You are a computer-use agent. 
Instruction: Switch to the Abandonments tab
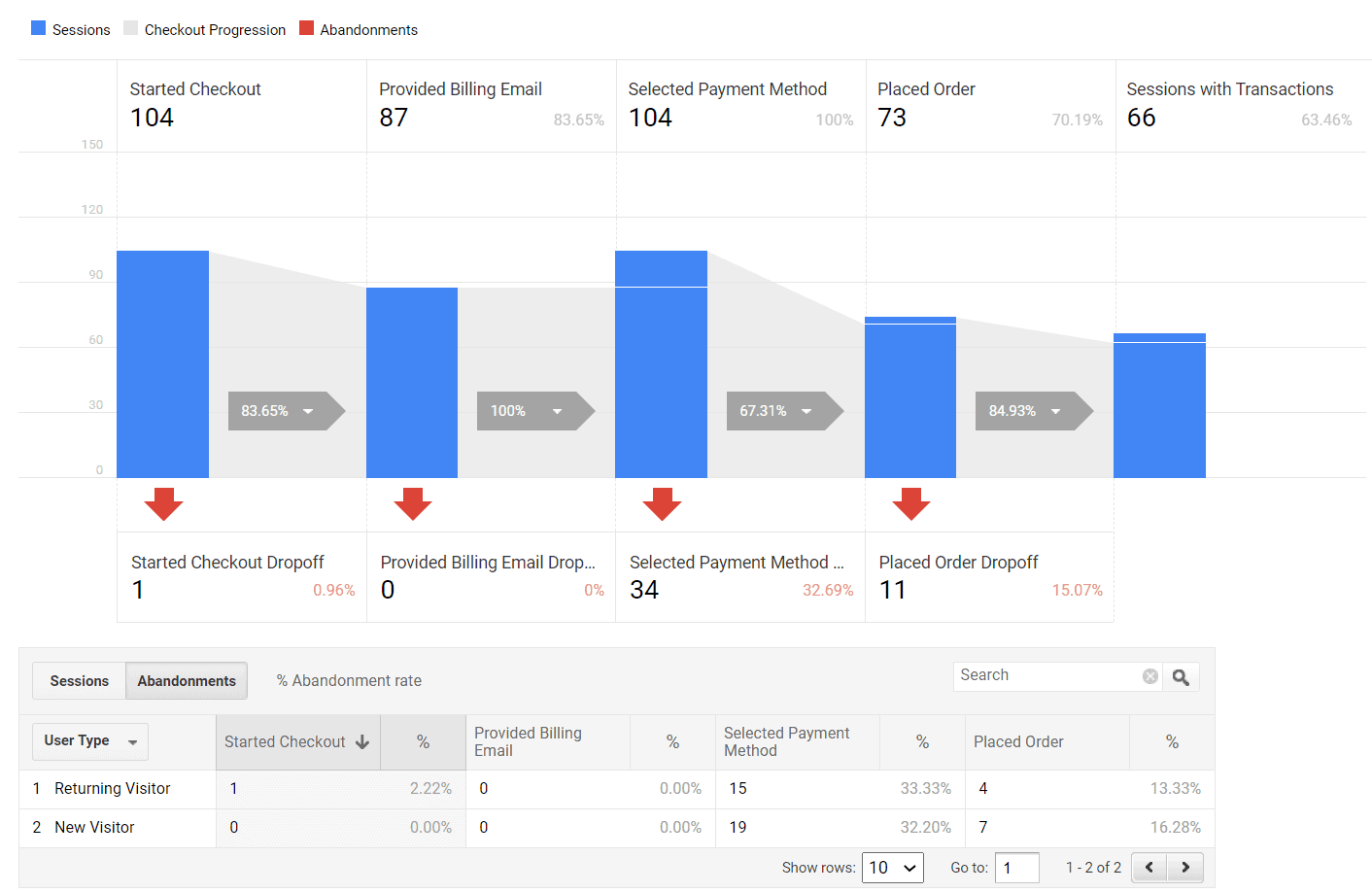pyautogui.click(x=187, y=681)
